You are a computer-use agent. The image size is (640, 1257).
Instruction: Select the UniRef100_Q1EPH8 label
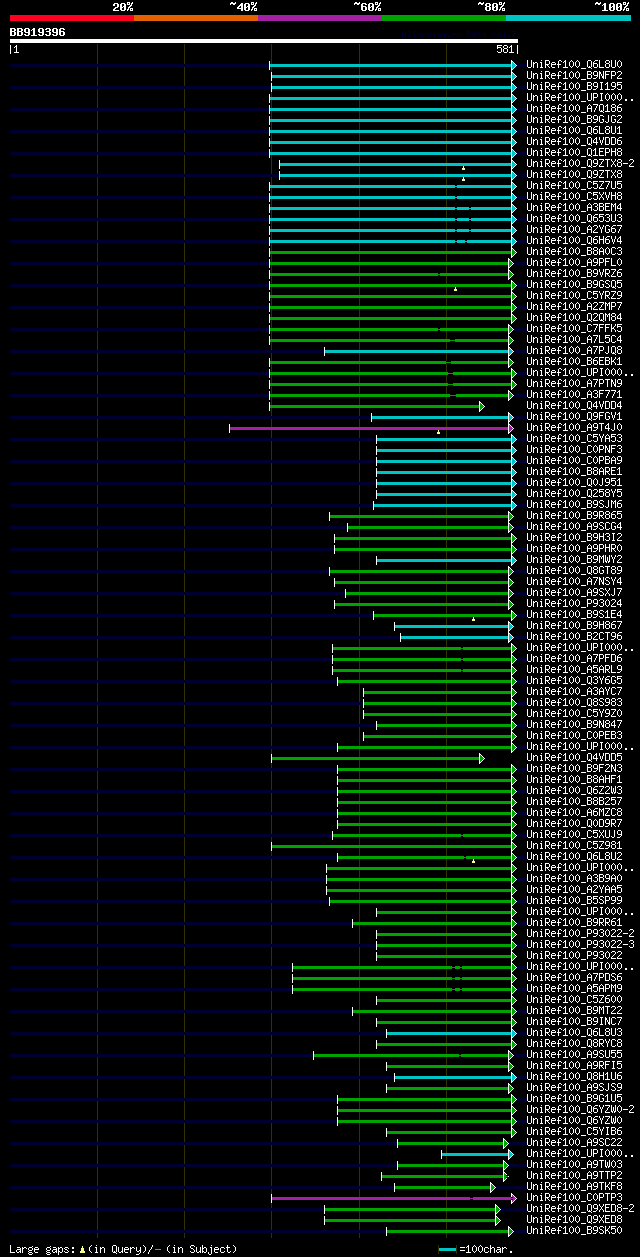[x=574, y=153]
